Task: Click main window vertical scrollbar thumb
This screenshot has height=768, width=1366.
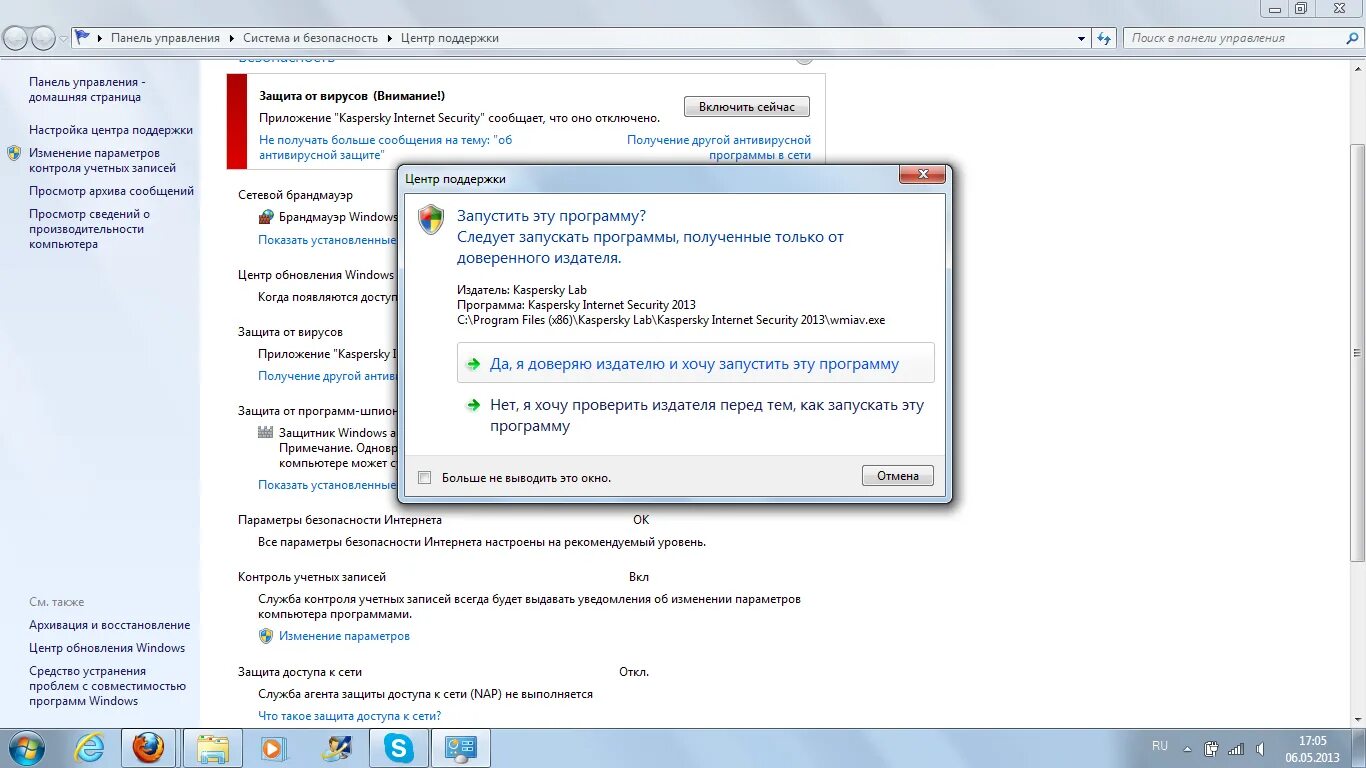Action: tap(1357, 353)
